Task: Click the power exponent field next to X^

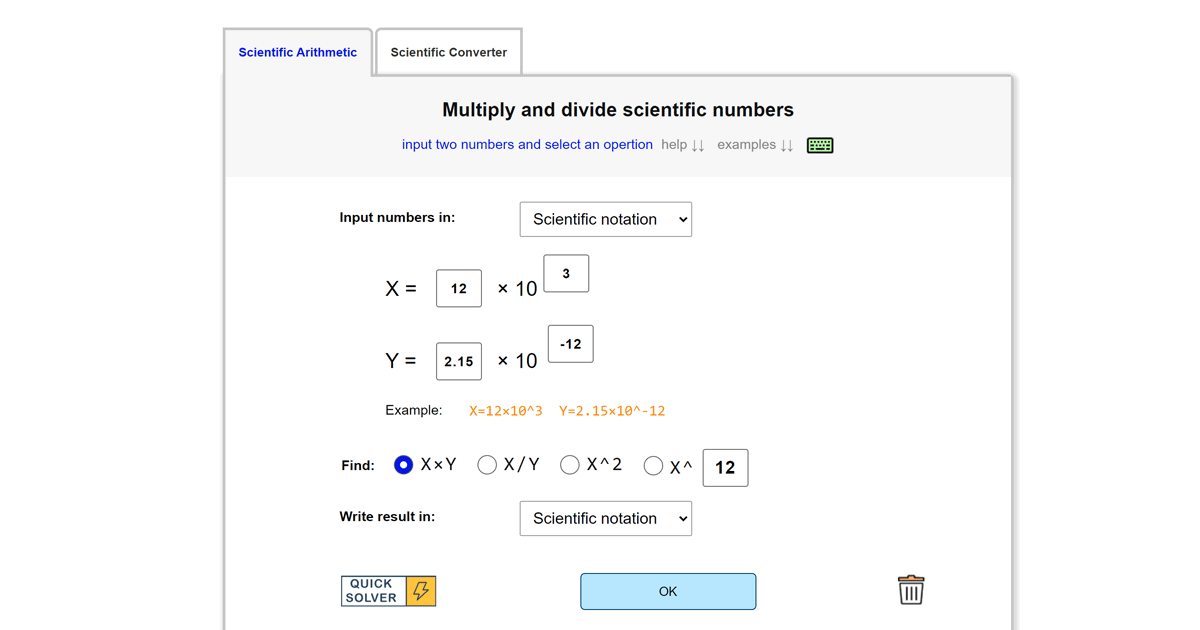Action: (725, 467)
